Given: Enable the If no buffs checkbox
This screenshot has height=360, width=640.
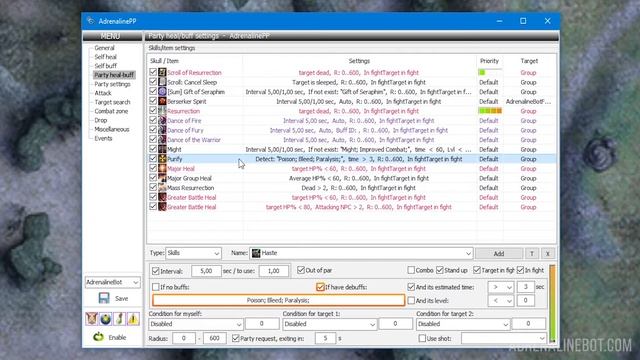Looking at the screenshot, I should point(156,287).
